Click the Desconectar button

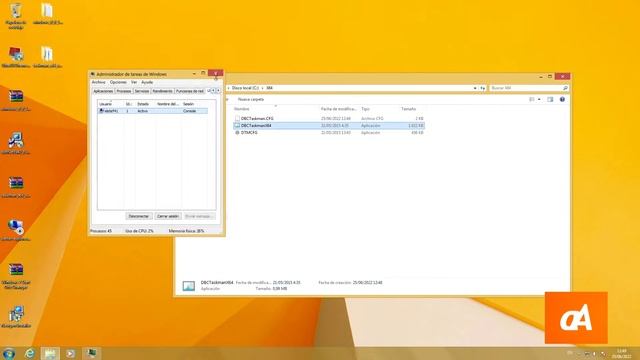139,216
